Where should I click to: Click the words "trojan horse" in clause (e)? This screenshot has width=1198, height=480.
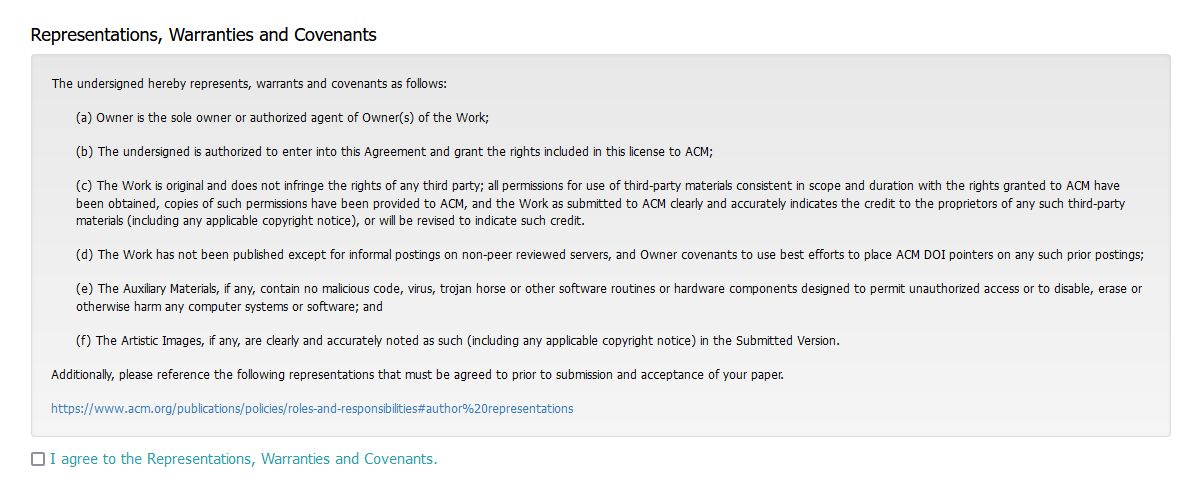click(471, 289)
